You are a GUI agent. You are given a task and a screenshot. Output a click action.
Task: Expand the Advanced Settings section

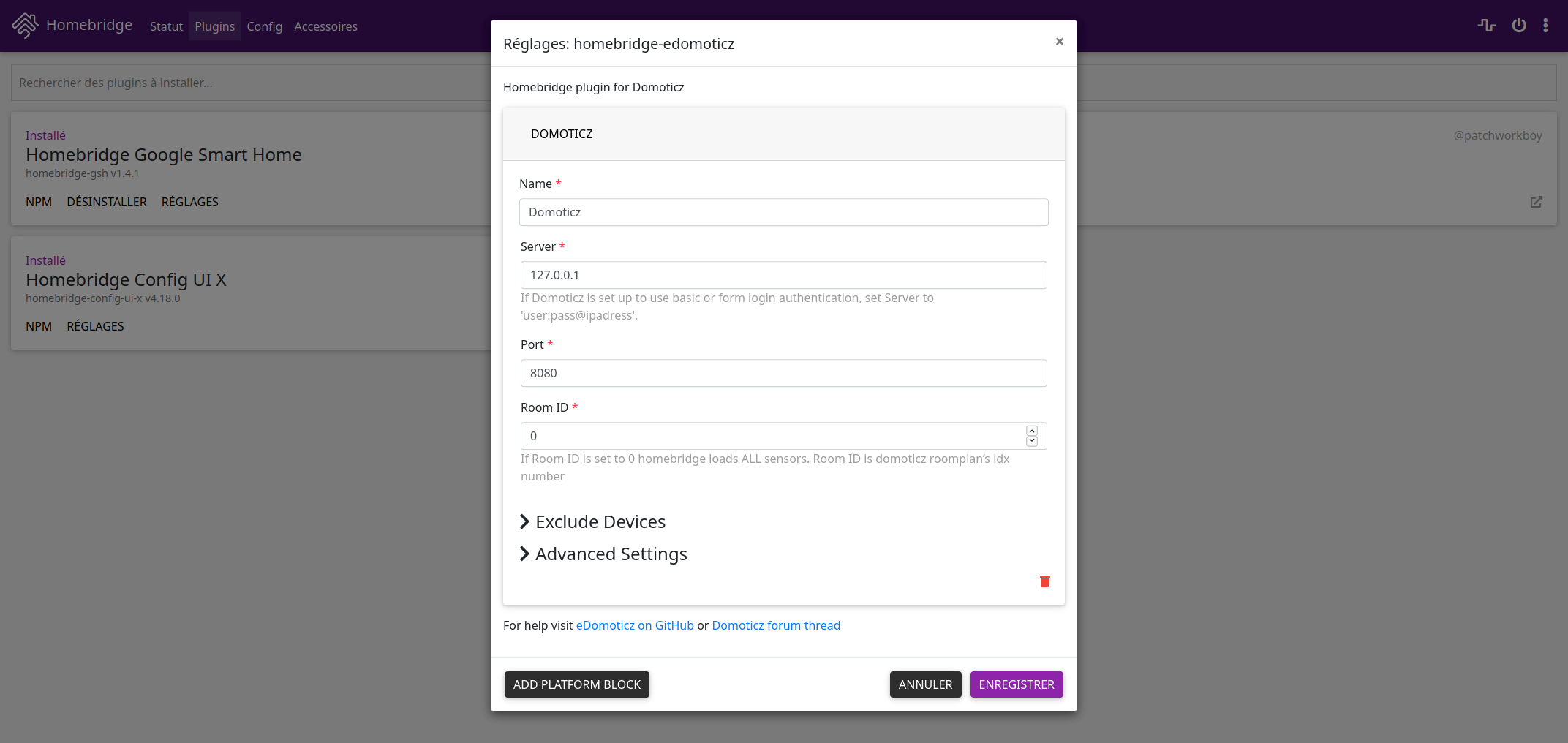point(603,554)
